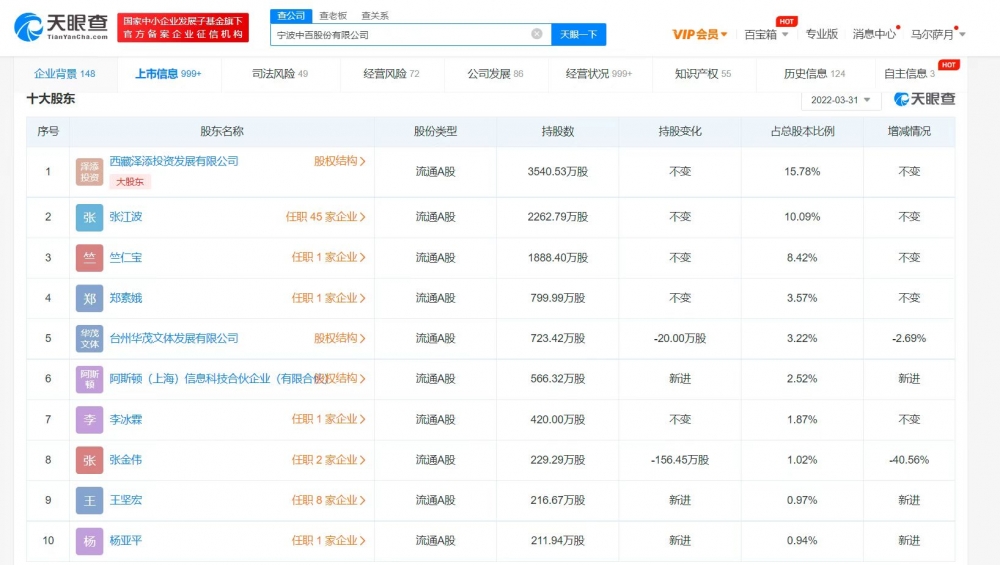Open 任职 1 家企业 for 李冰霖
This screenshot has height=565, width=1000.
(x=328, y=419)
